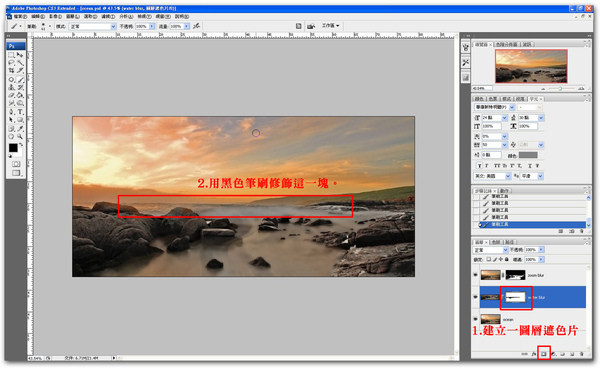Image resolution: width=600 pixels, height=368 pixels.
Task: Toggle lock transparent pixels
Action: [x=489, y=259]
